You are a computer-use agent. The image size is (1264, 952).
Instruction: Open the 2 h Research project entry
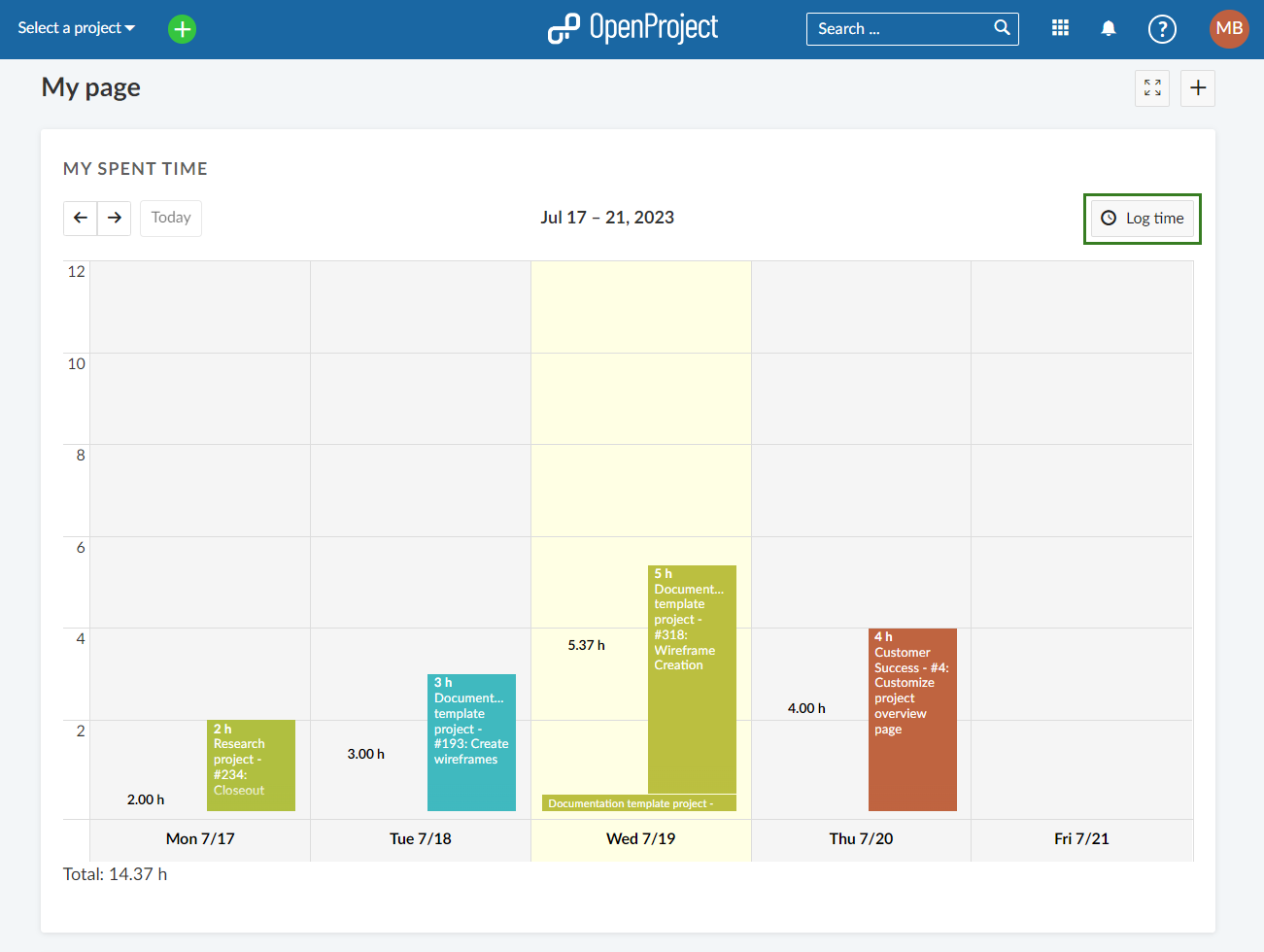click(x=251, y=765)
